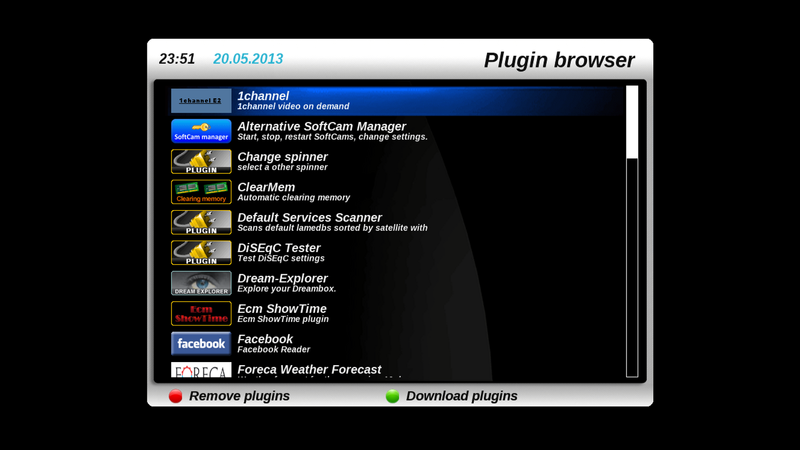Image resolution: width=800 pixels, height=450 pixels.
Task: Click the Clearing memory icon
Action: pyautogui.click(x=201, y=192)
